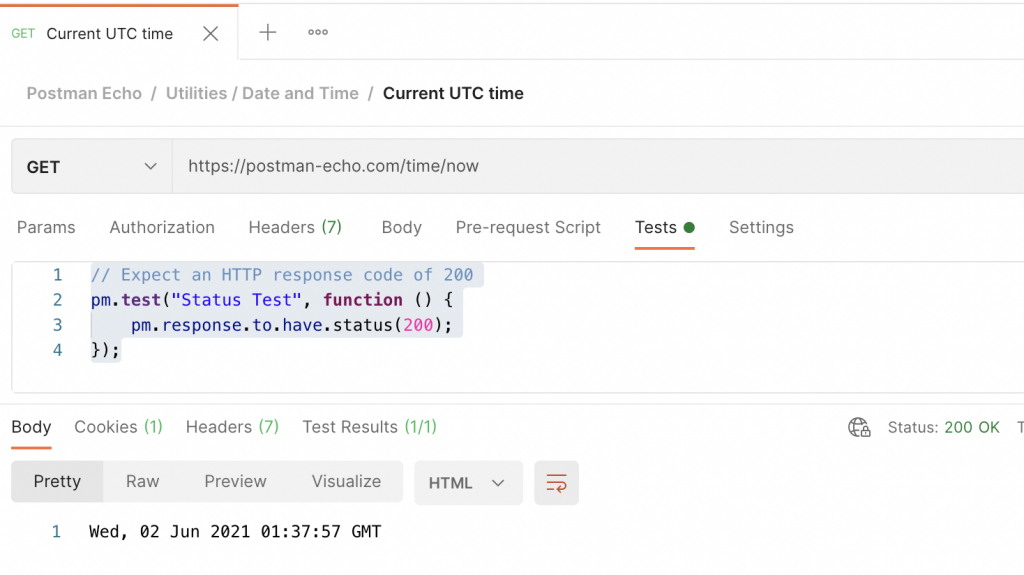The image size is (1024, 575).
Task: Click the network globe icon beside Status
Action: pyautogui.click(x=859, y=428)
